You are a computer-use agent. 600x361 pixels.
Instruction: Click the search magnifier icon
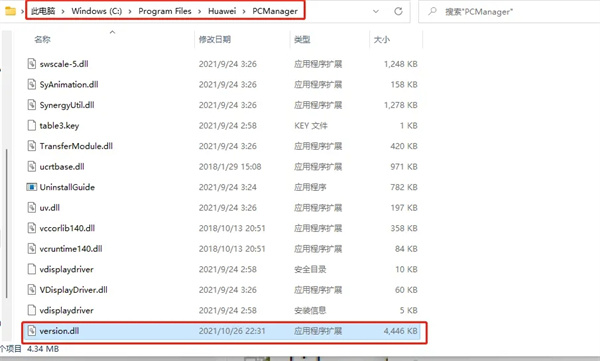point(432,11)
